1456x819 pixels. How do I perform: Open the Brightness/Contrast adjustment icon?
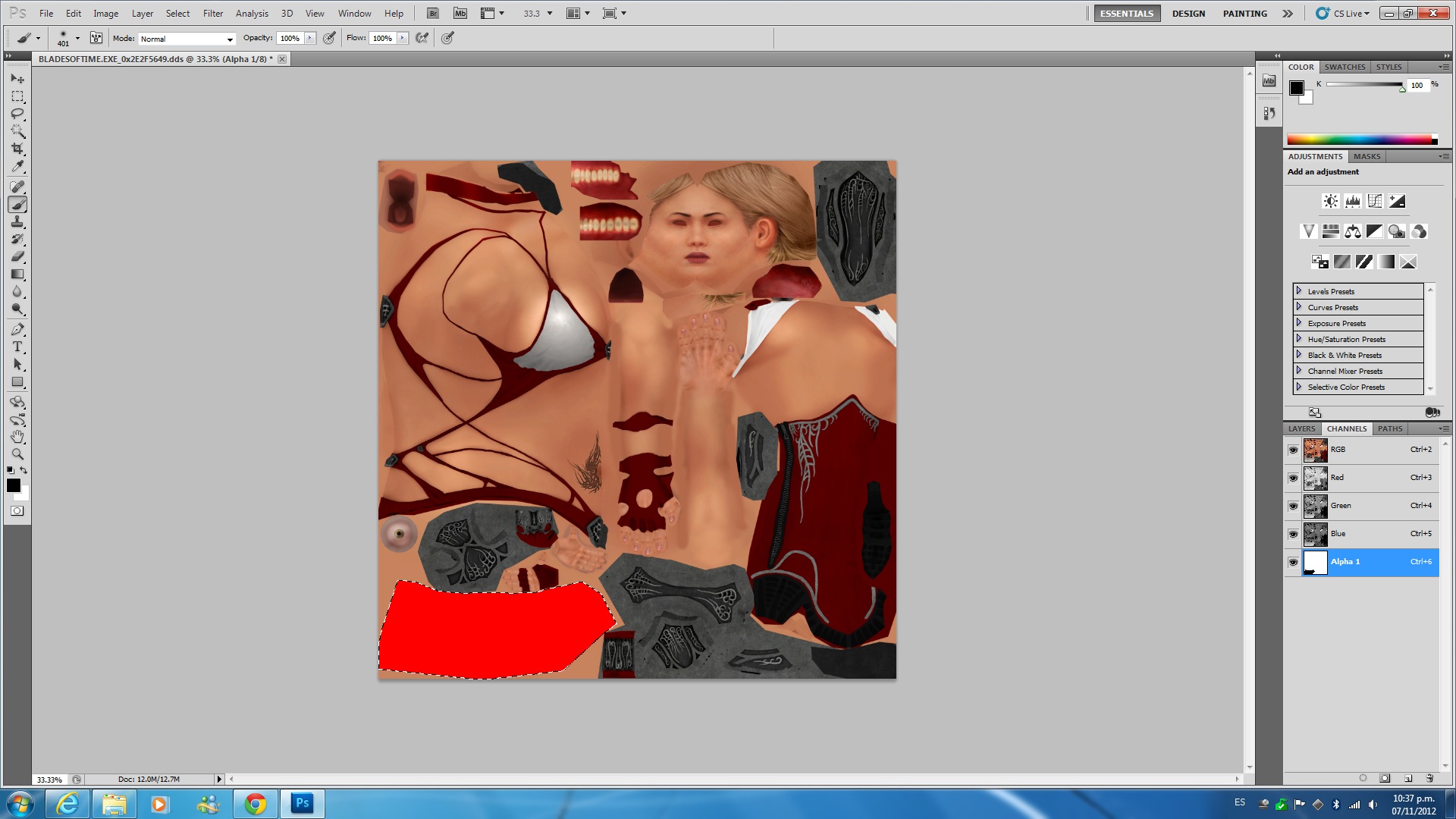tap(1330, 201)
